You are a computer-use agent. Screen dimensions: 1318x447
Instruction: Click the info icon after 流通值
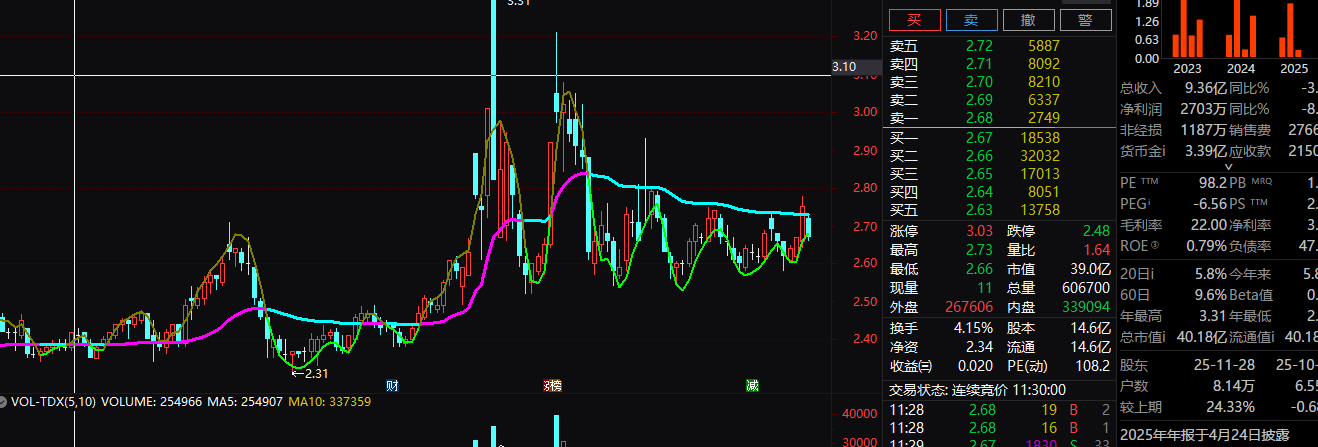pos(1271,335)
